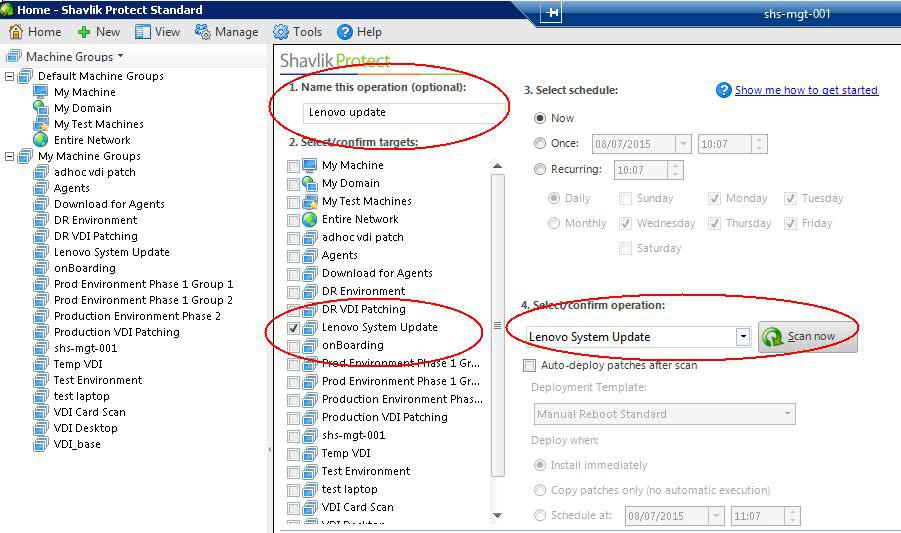Click the Machine Groups header icon
Image resolution: width=901 pixels, height=533 pixels.
[x=14, y=56]
